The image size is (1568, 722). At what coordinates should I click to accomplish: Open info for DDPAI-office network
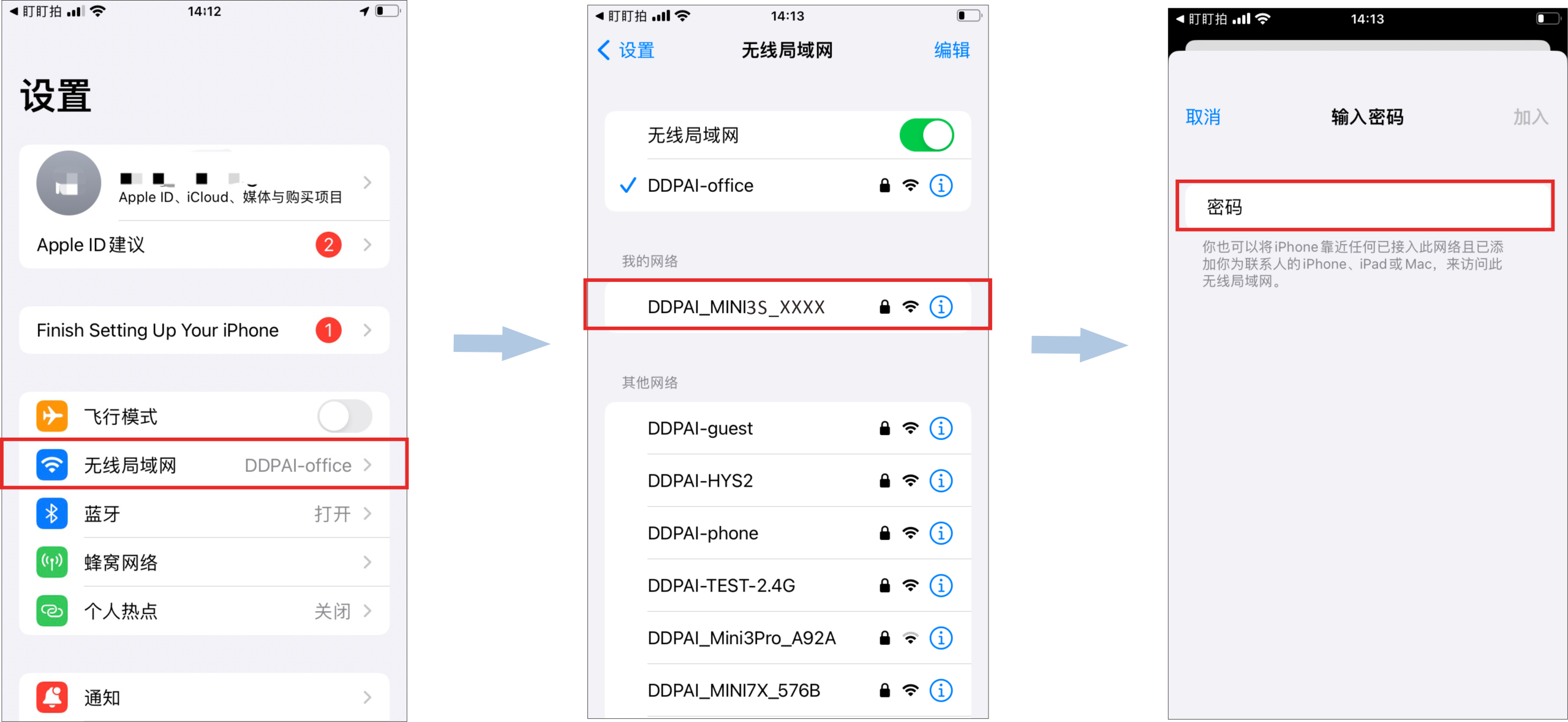coord(941,185)
